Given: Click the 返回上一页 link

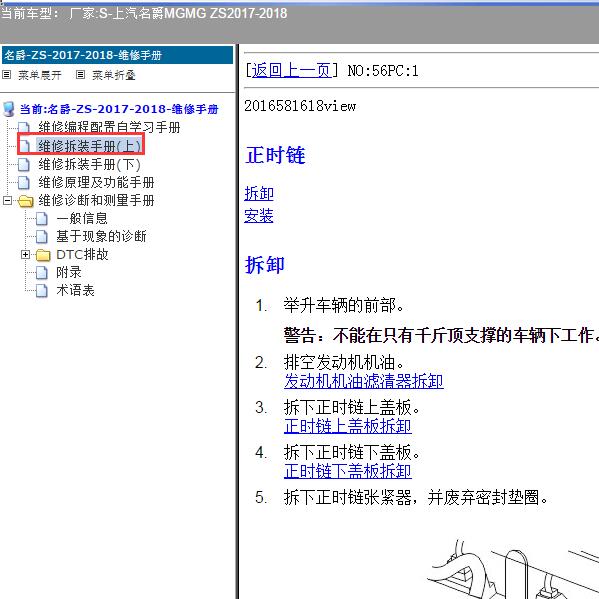Looking at the screenshot, I should [291, 71].
